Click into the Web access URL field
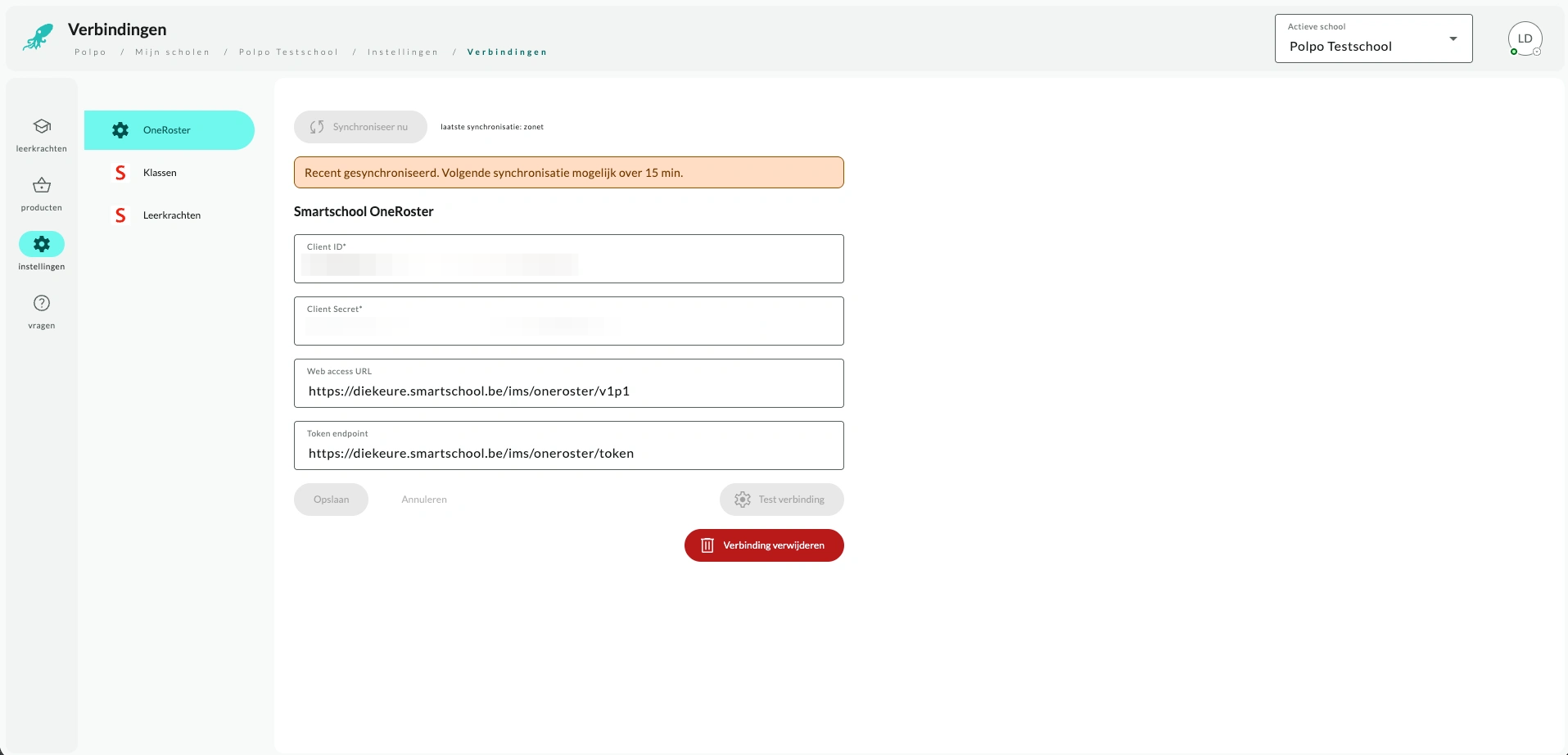The image size is (1568, 755). pos(569,383)
